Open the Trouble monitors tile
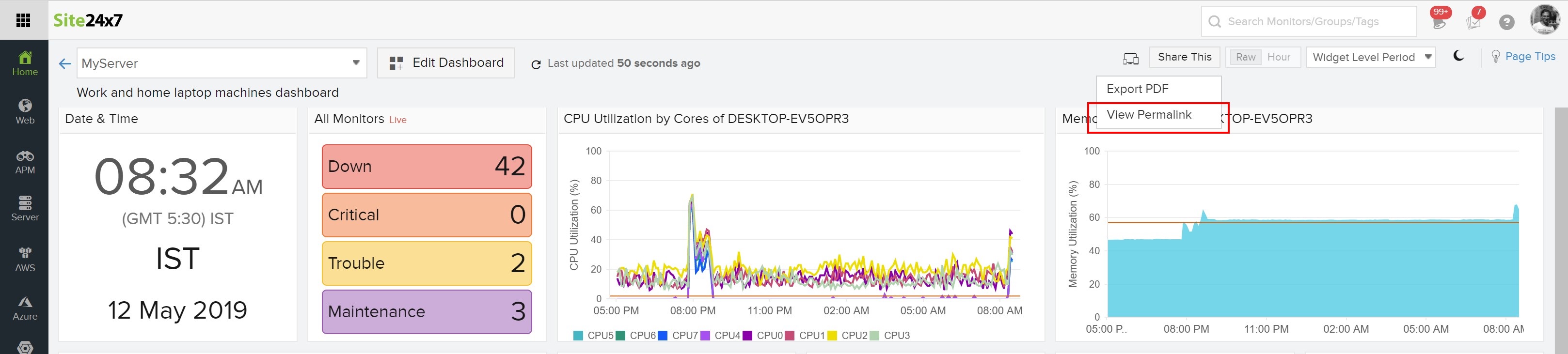This screenshot has width=1568, height=354. (x=427, y=263)
